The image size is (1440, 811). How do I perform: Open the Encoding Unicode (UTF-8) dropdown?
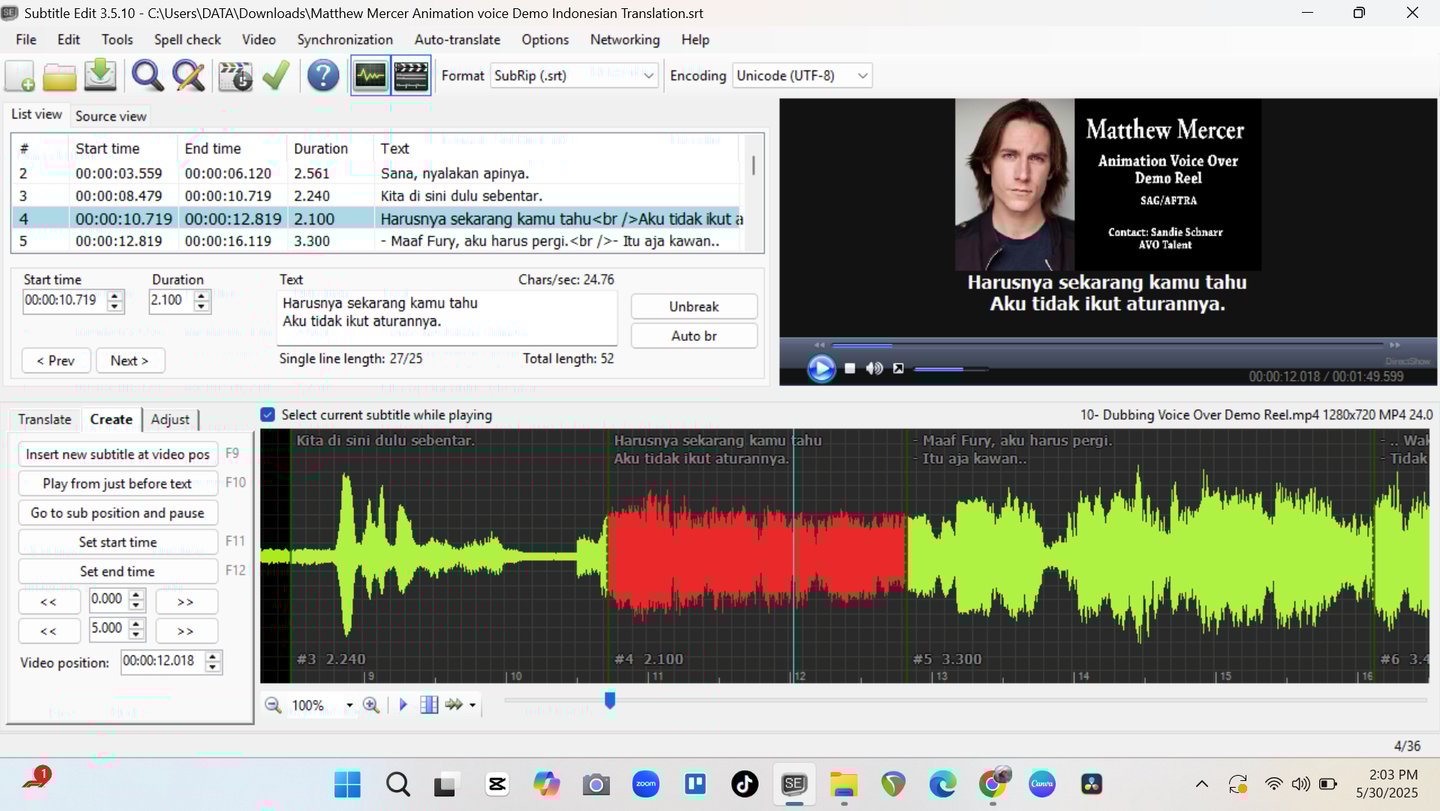pos(802,76)
